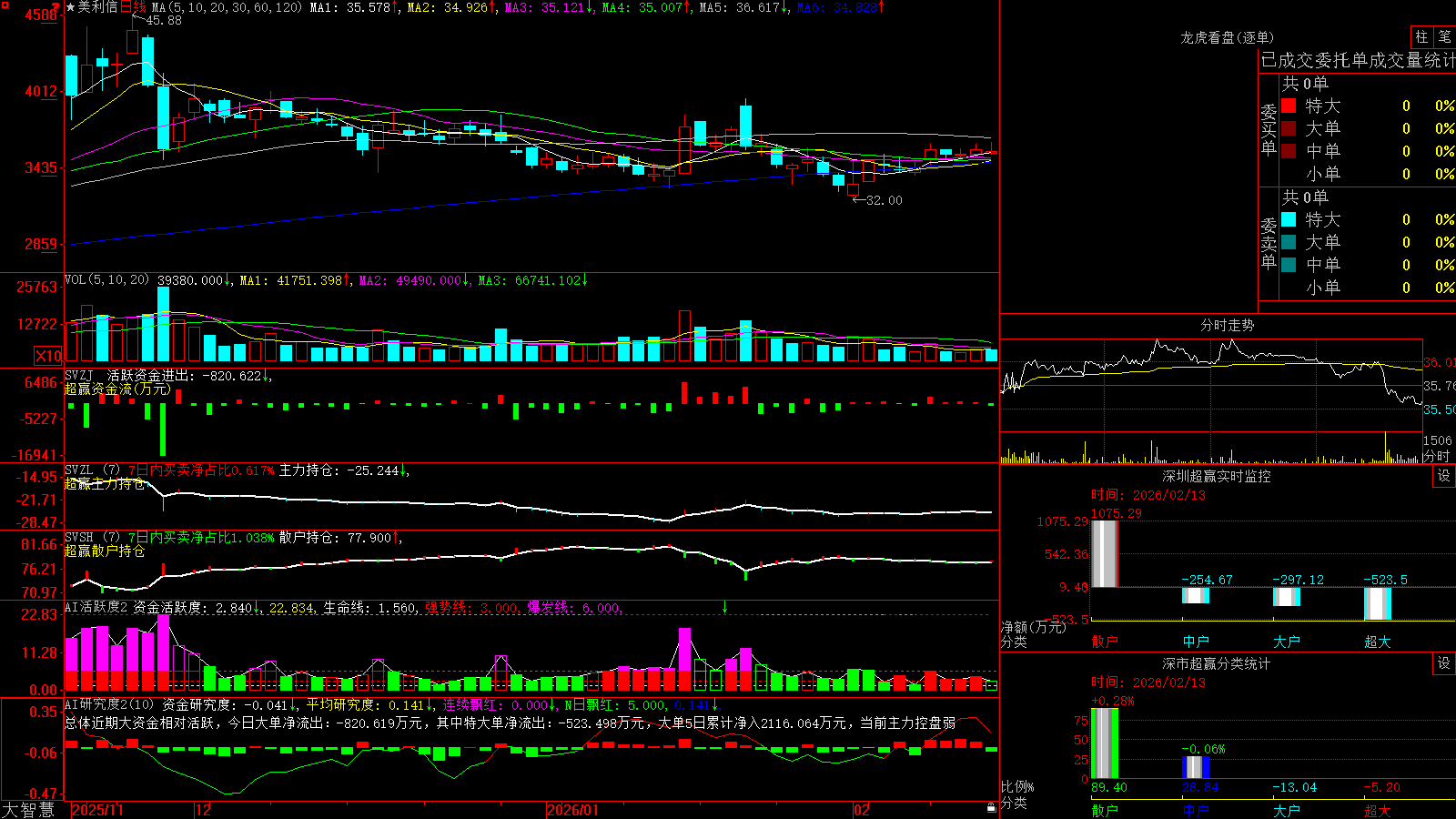This screenshot has width=1456, height=819.
Task: Click the X10 volume scale box
Action: [49, 356]
